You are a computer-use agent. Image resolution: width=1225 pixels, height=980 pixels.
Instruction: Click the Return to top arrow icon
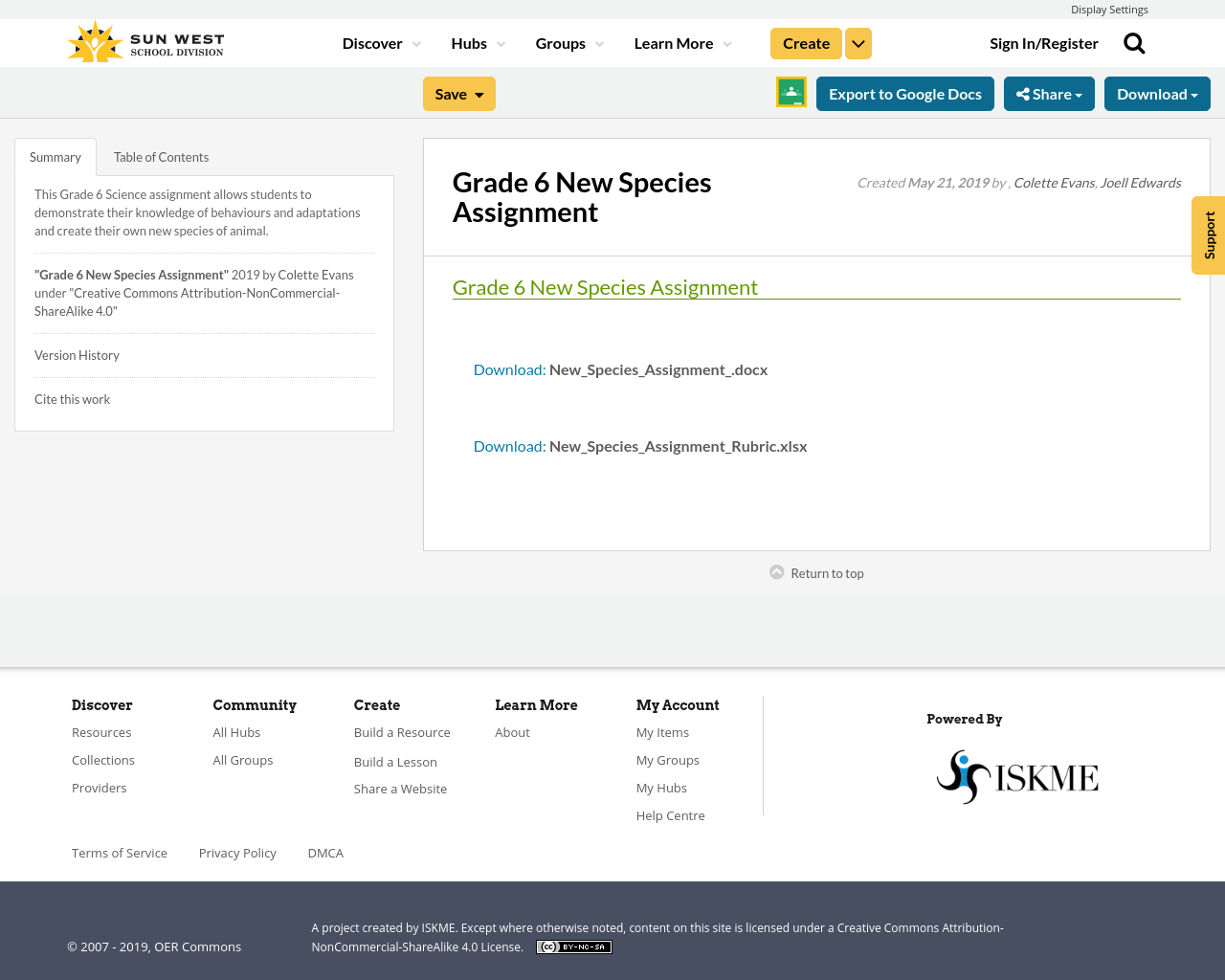point(777,572)
